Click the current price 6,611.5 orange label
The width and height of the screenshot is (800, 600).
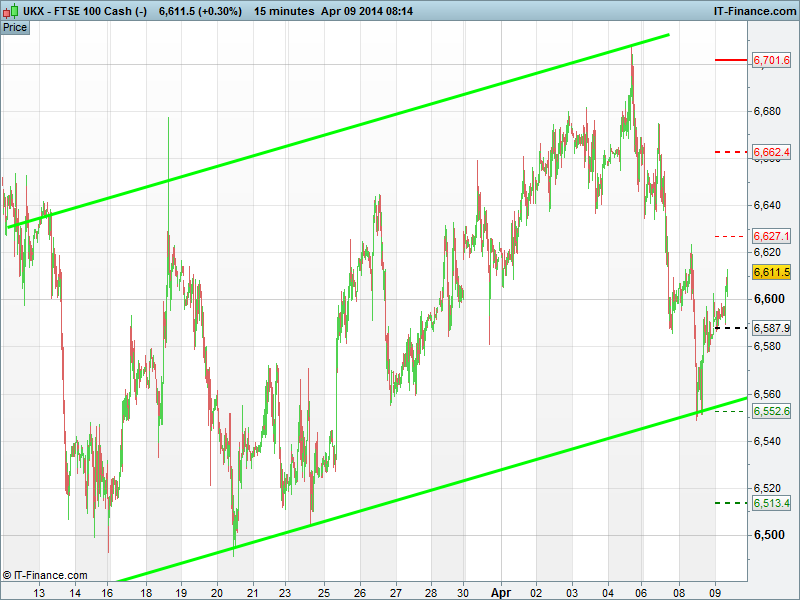point(771,272)
